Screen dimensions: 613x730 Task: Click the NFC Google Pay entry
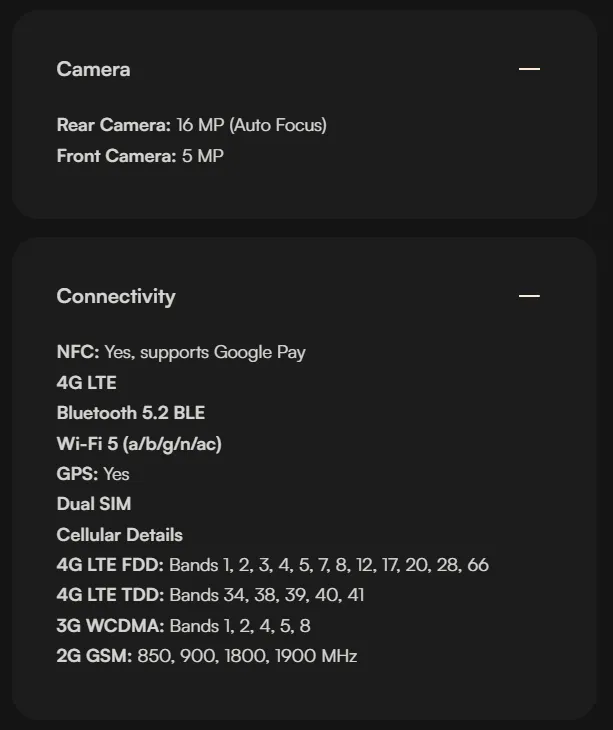pyautogui.click(x=181, y=352)
